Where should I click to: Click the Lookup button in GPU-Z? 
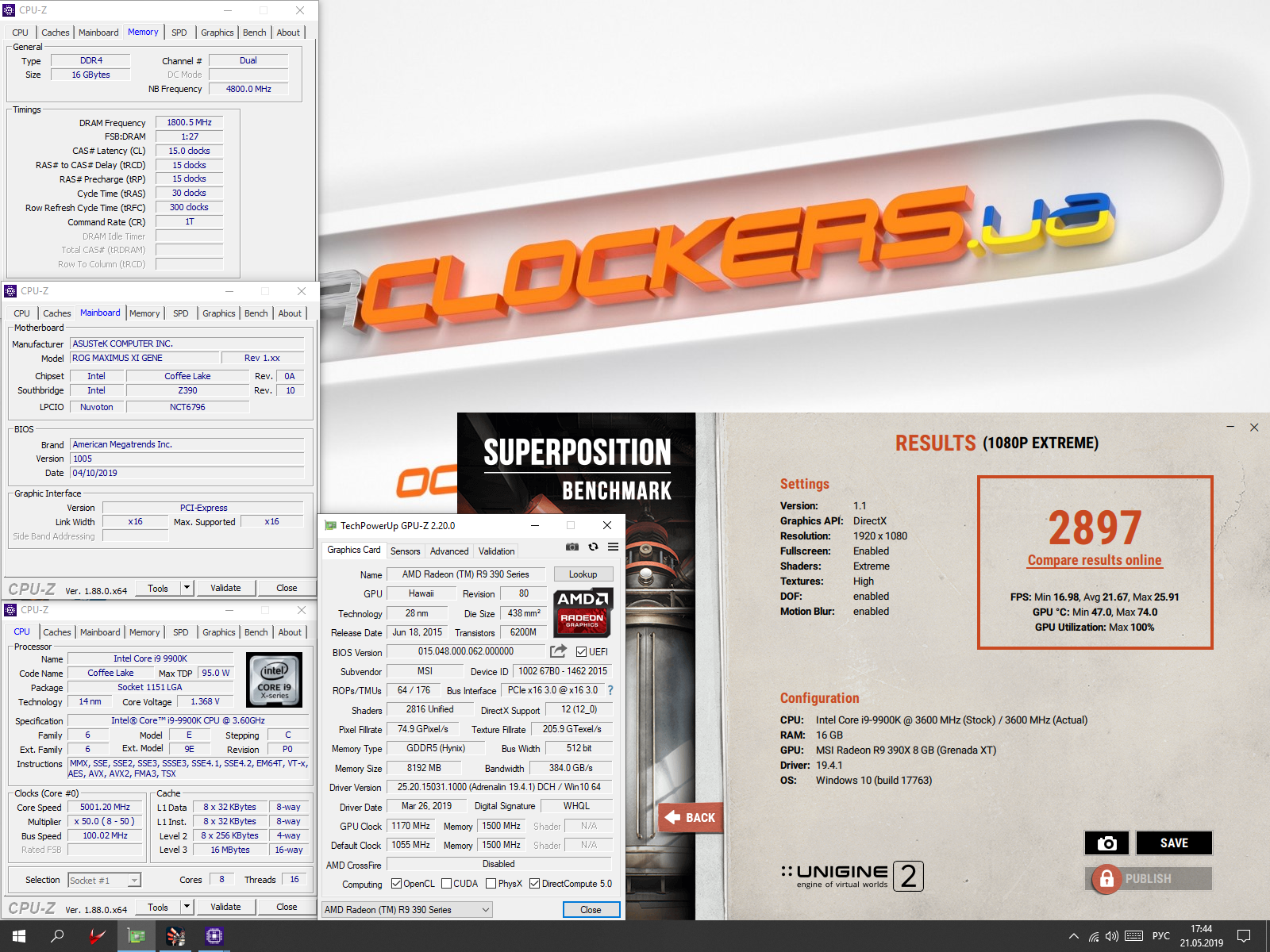click(583, 574)
